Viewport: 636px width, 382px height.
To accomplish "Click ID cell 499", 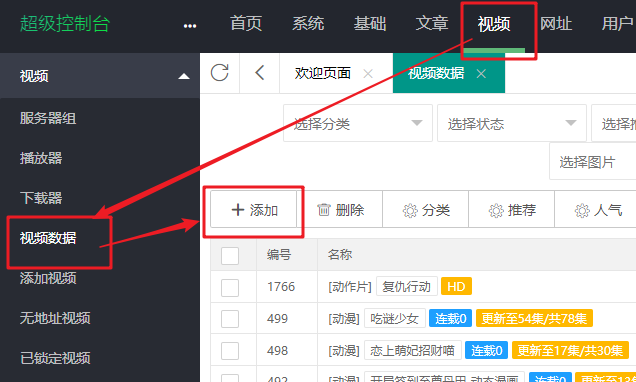I will pyautogui.click(x=277, y=318).
